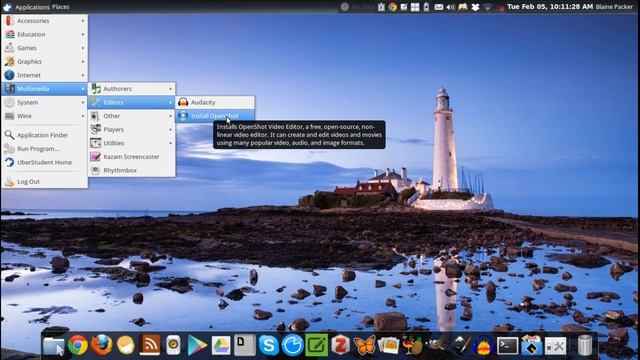
Task: Expand the Games category
Action: (x=44, y=48)
